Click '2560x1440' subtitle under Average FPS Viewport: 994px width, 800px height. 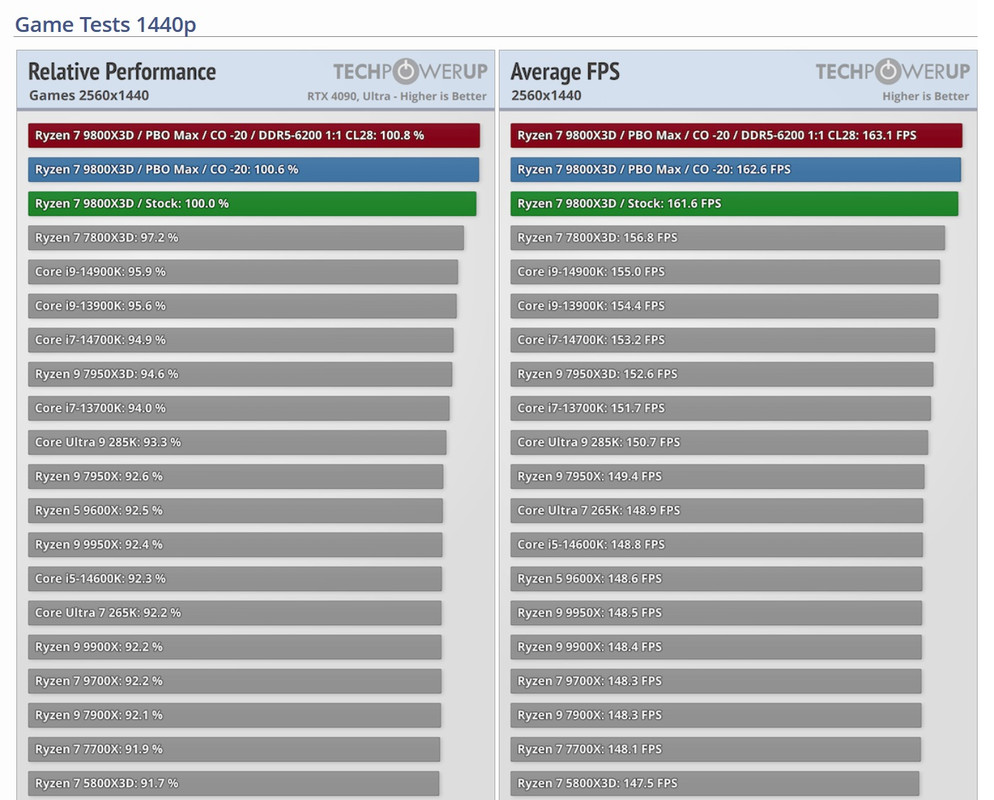point(546,96)
